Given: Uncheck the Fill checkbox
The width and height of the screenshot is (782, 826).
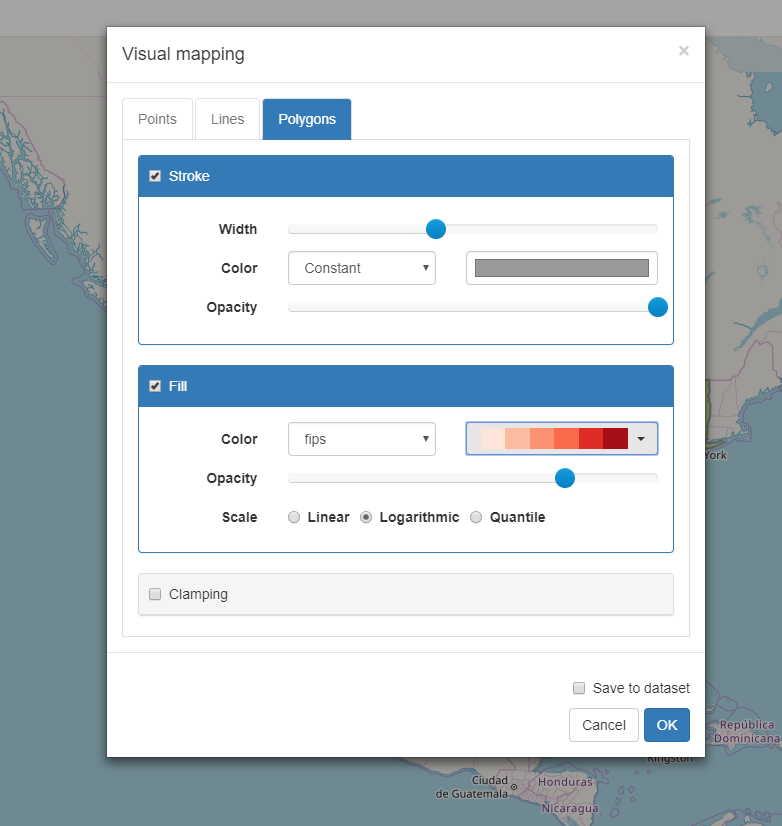Looking at the screenshot, I should [x=155, y=386].
